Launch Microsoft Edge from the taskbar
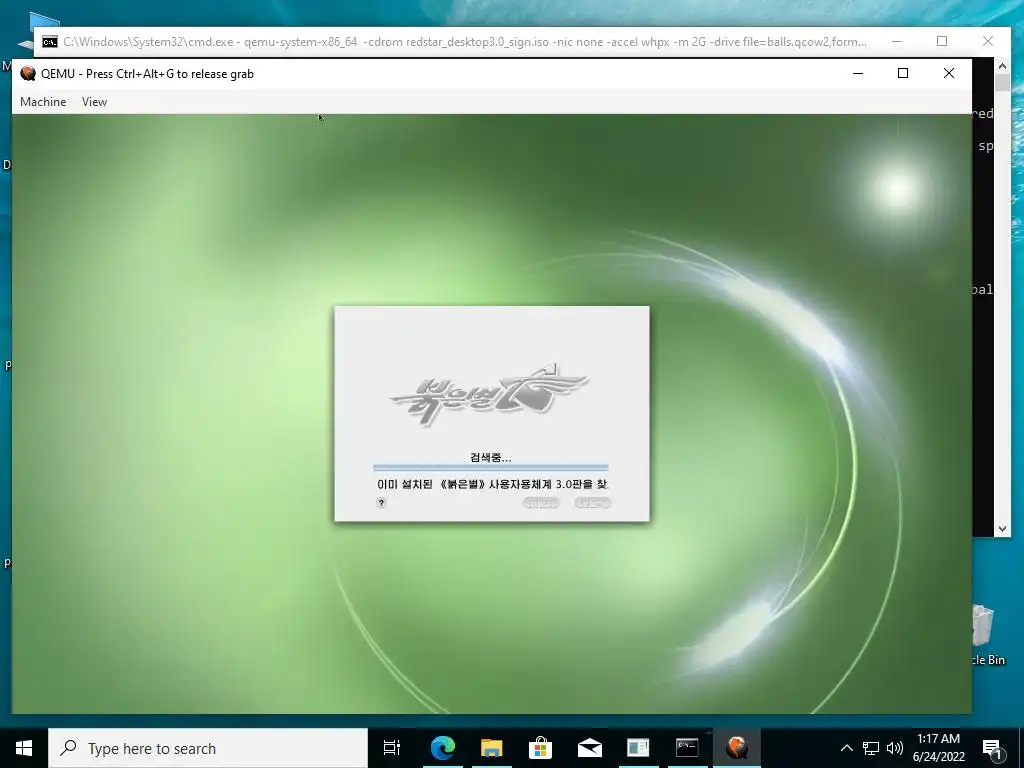This screenshot has height=768, width=1024. pyautogui.click(x=442, y=748)
